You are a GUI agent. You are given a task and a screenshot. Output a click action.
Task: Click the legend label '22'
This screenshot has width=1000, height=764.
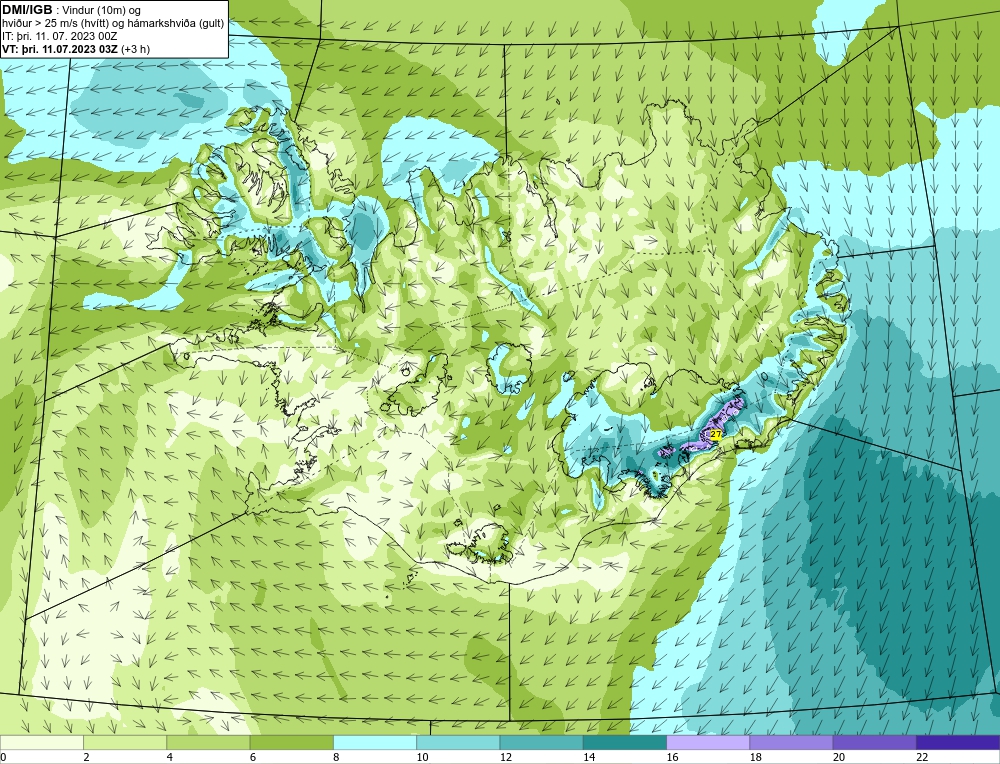[922, 758]
